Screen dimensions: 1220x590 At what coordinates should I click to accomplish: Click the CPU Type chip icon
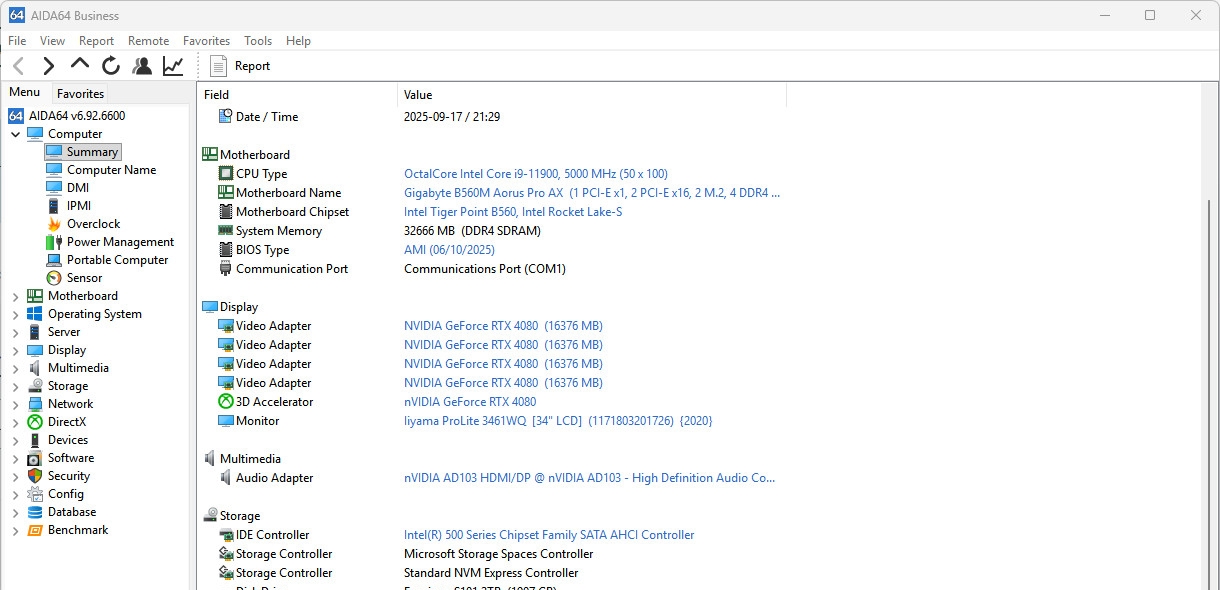(x=226, y=174)
